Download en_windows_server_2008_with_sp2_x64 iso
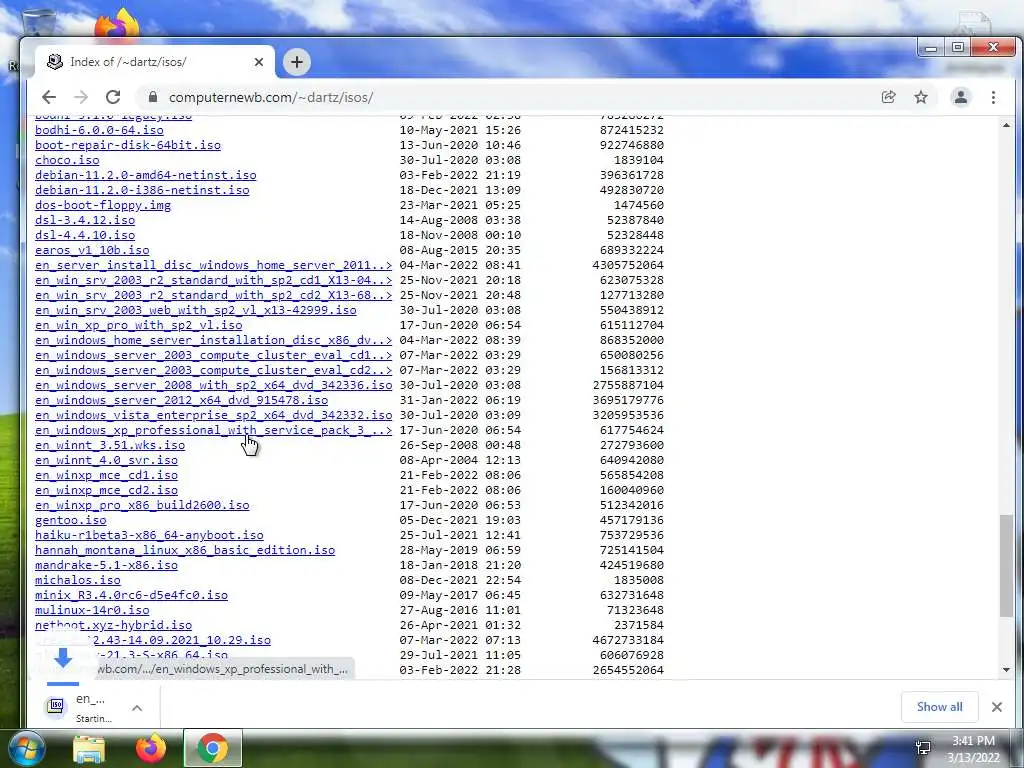The width and height of the screenshot is (1024, 768). coord(214,385)
